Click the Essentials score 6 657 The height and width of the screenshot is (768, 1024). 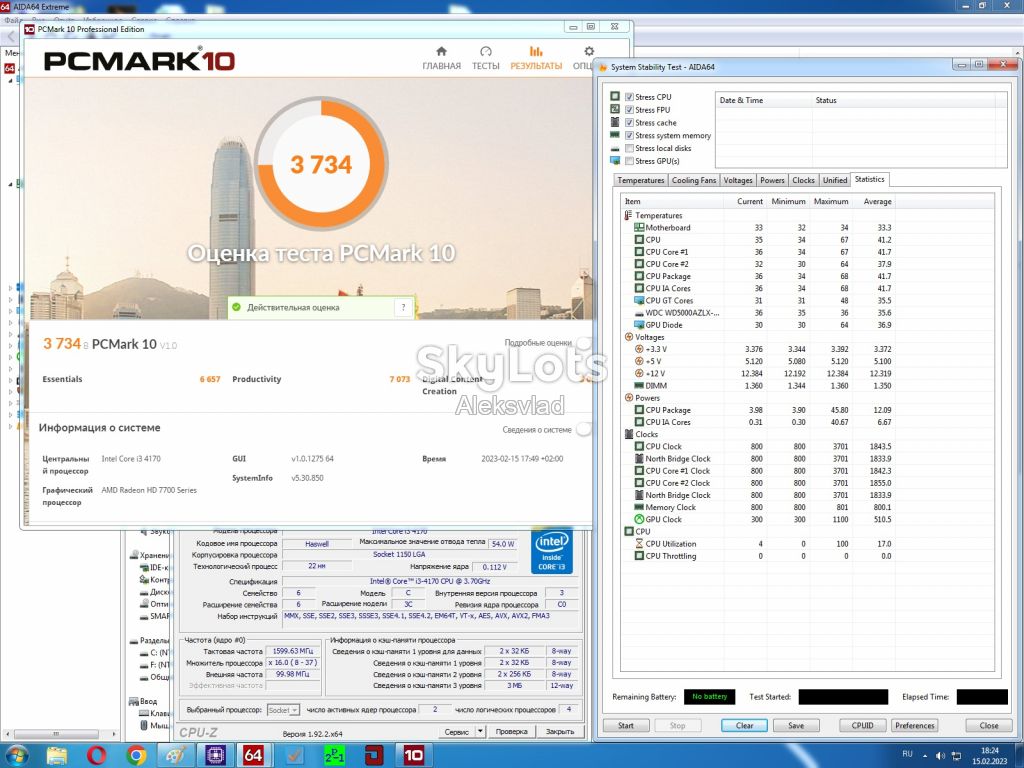click(210, 379)
